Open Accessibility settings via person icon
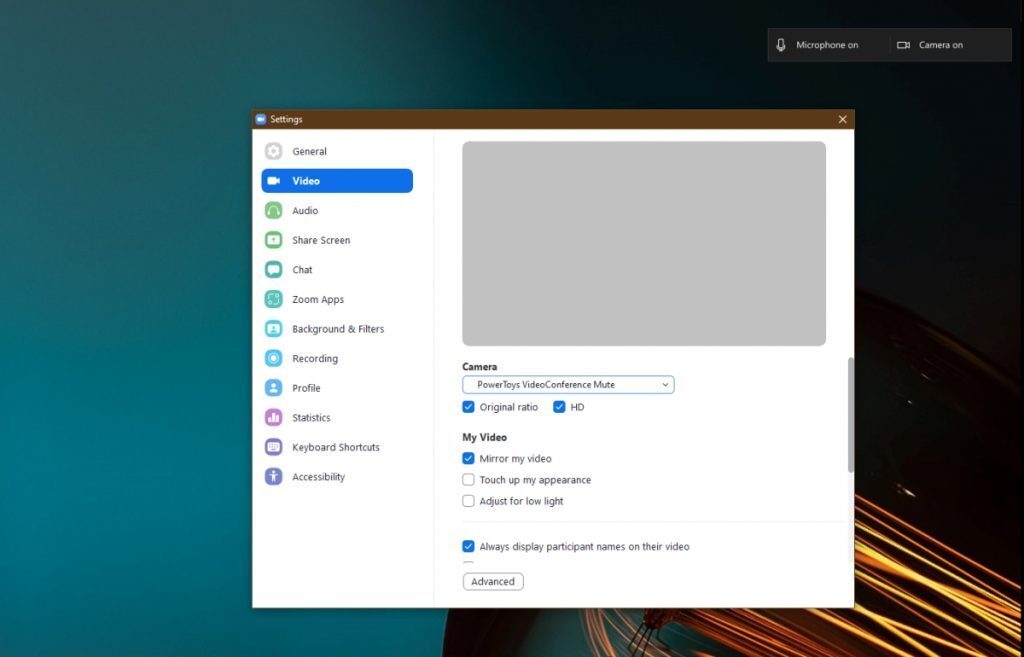1024x657 pixels. [273, 476]
